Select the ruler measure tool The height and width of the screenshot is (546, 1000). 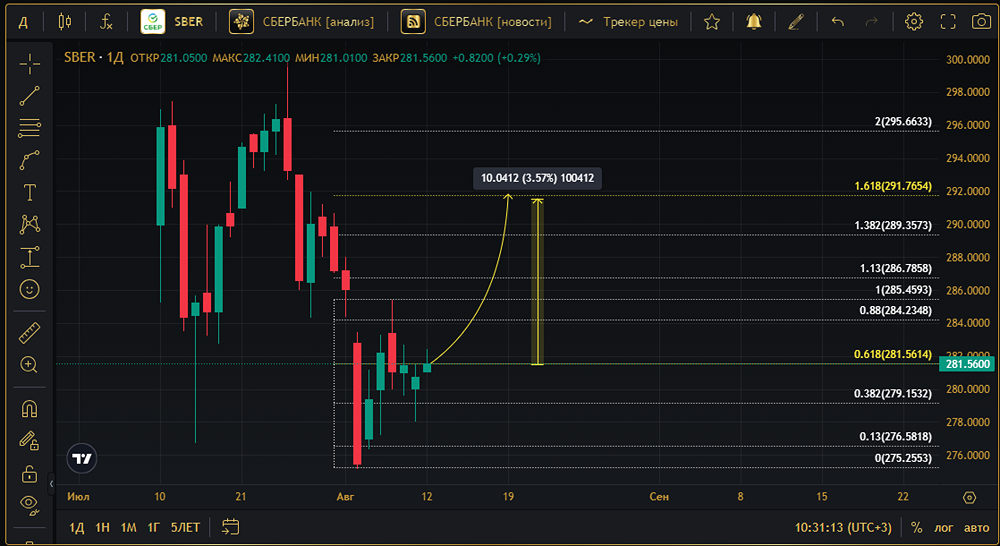click(29, 333)
